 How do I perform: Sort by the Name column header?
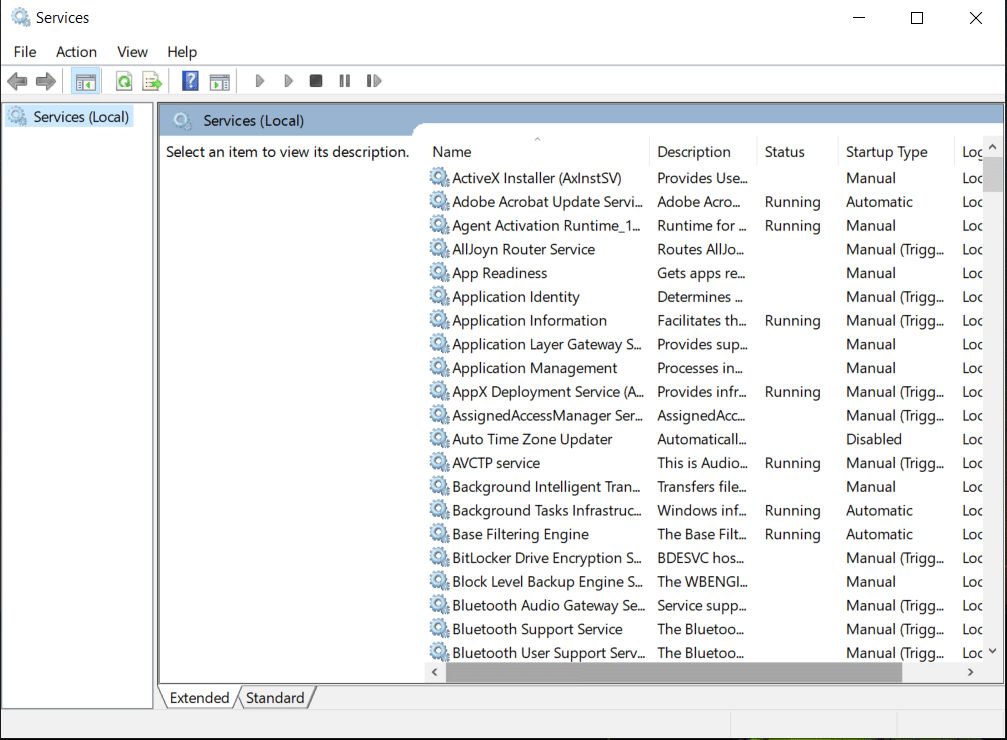538,152
